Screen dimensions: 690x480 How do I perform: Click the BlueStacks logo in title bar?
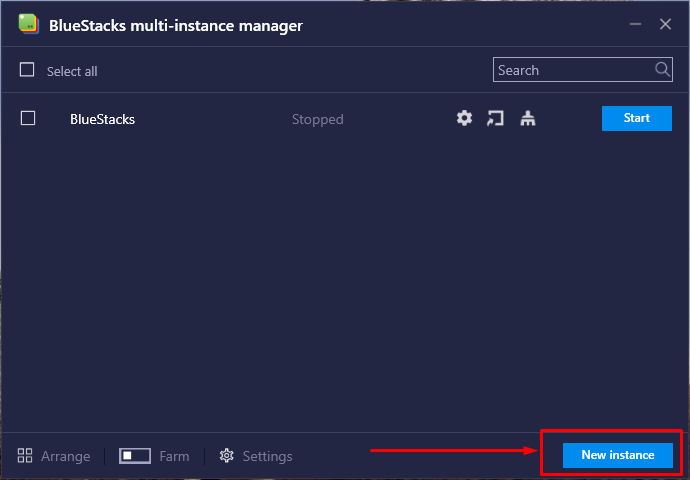point(29,24)
